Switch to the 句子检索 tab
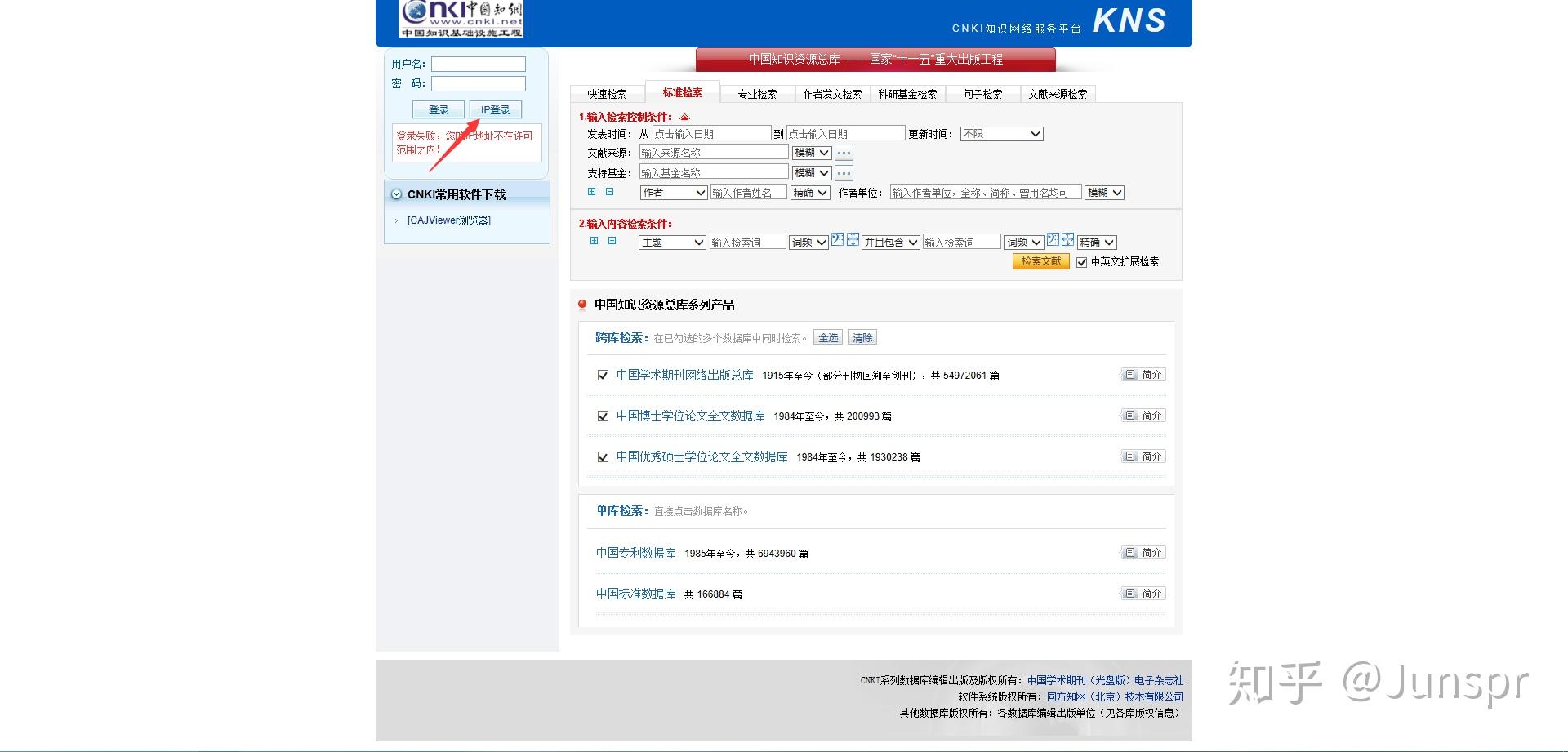 [982, 94]
